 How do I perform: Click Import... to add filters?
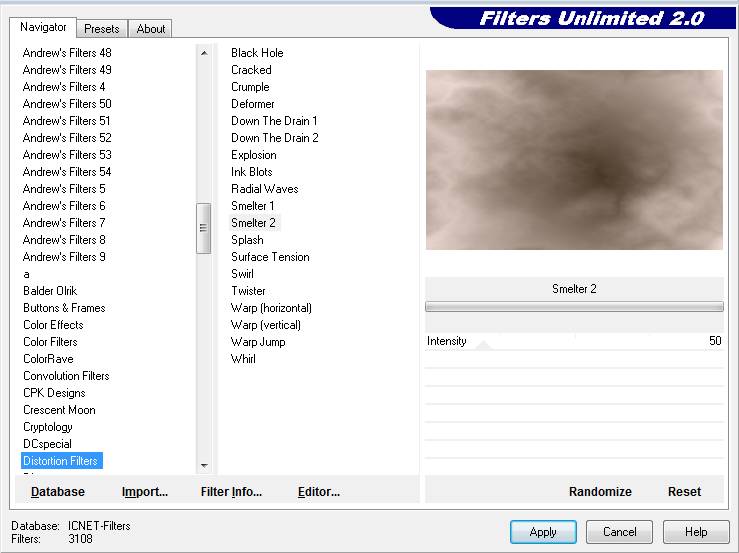[145, 491]
